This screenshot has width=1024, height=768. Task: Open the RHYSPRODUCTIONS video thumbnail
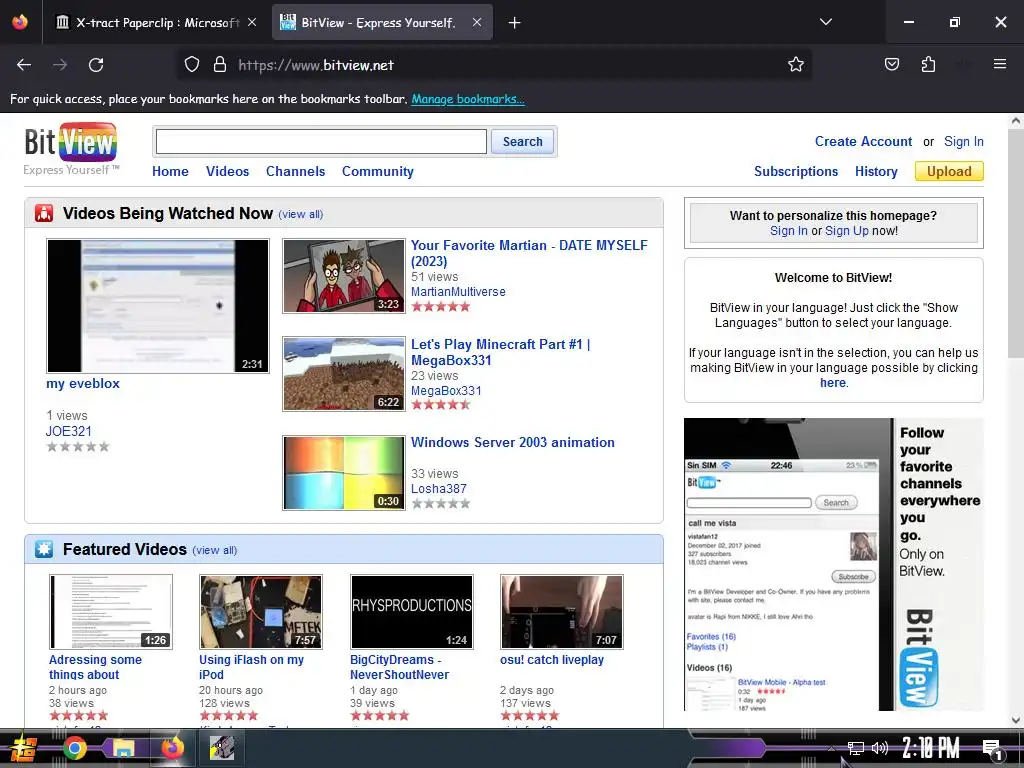pyautogui.click(x=411, y=612)
